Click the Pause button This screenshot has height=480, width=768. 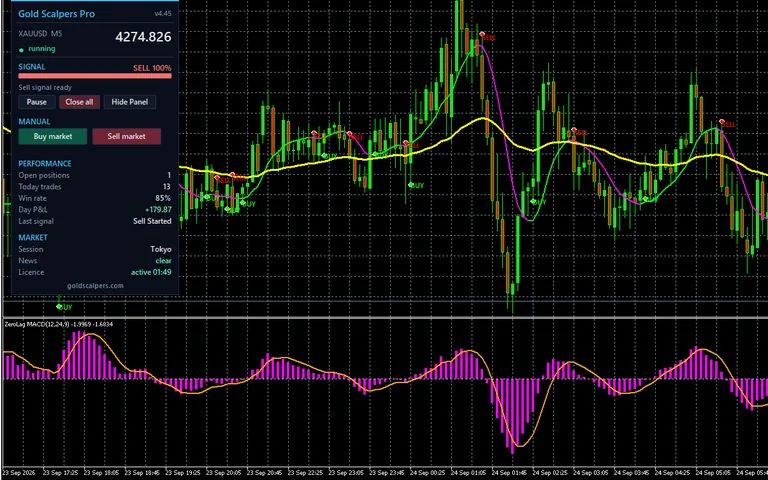37,102
